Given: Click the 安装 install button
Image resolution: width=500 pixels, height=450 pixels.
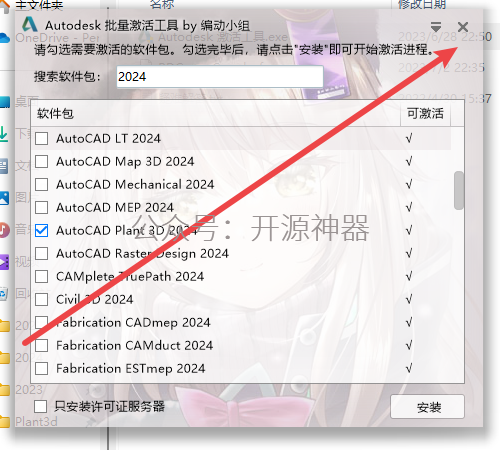Looking at the screenshot, I should pos(427,407).
